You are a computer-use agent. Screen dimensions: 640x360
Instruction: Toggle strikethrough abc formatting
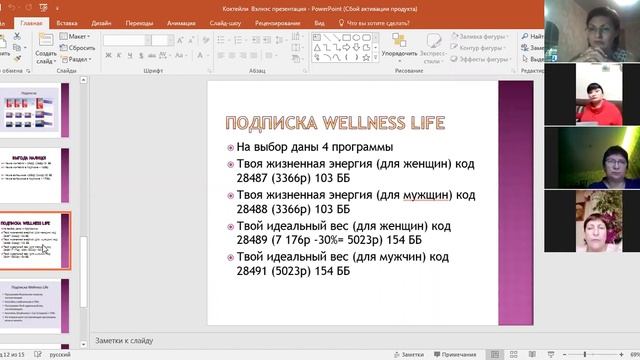tap(152, 56)
